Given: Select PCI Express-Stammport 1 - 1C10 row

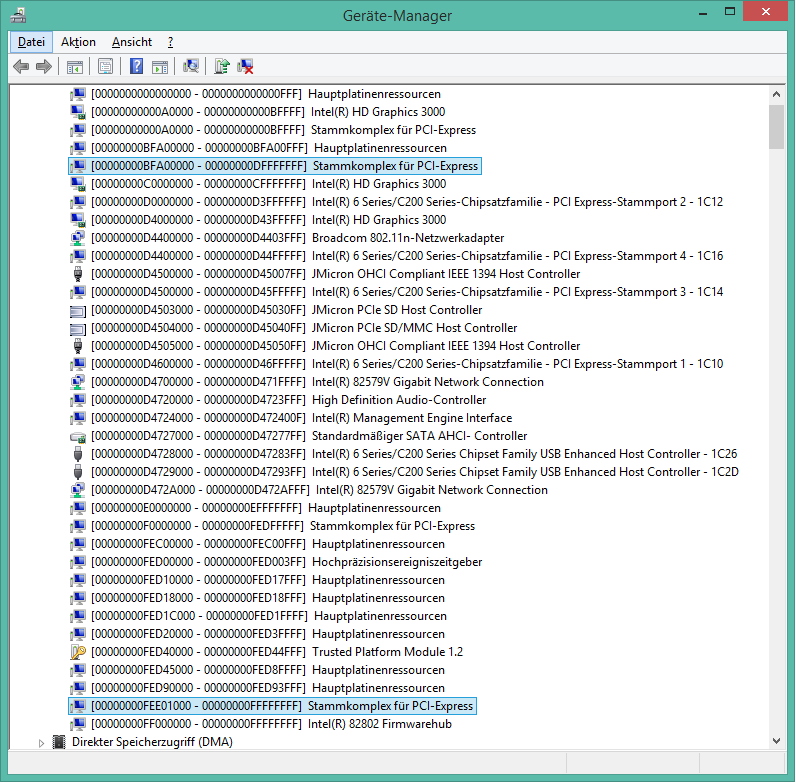Looking at the screenshot, I should pos(407,364).
